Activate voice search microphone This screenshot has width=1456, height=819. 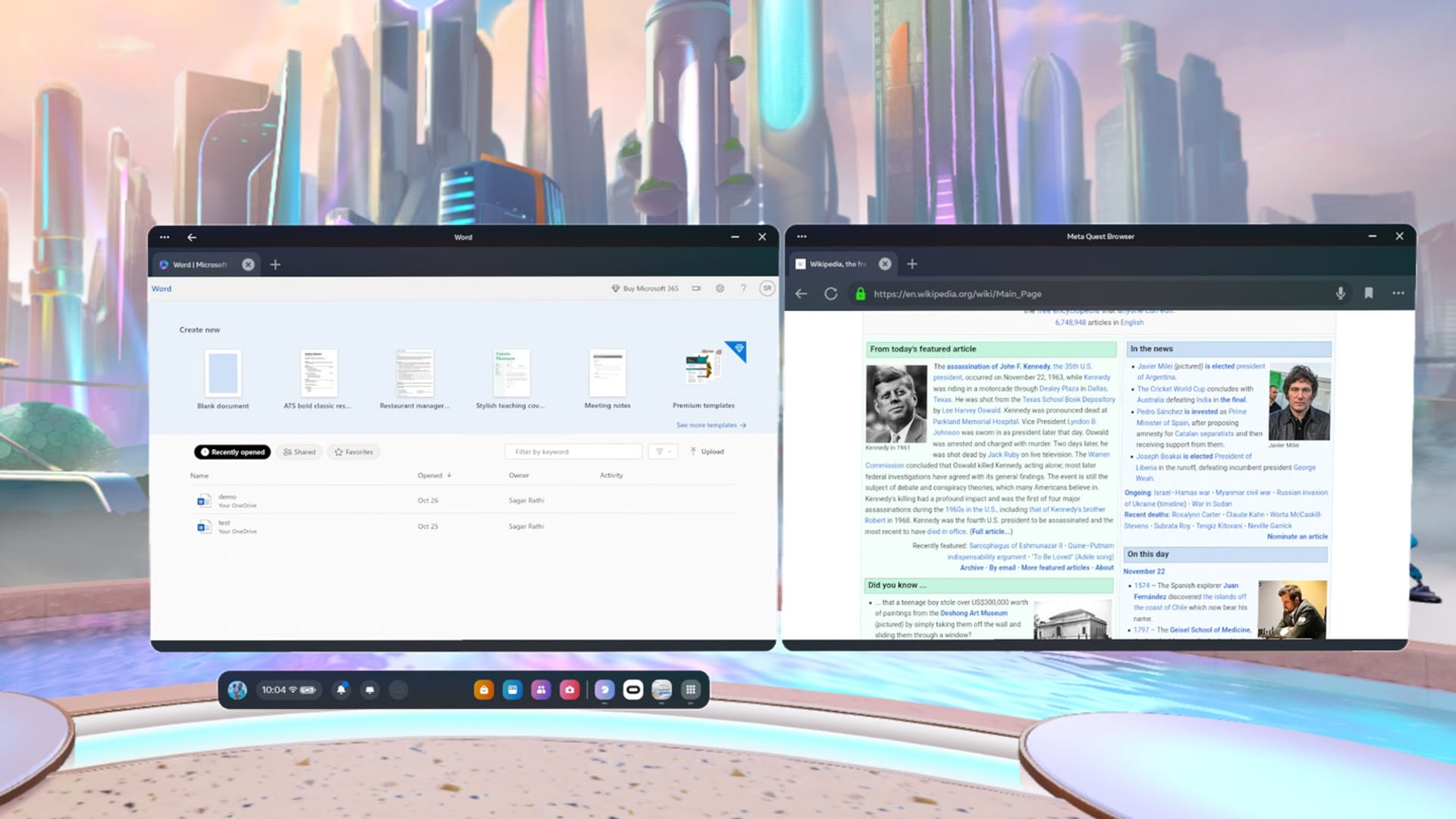(1341, 293)
